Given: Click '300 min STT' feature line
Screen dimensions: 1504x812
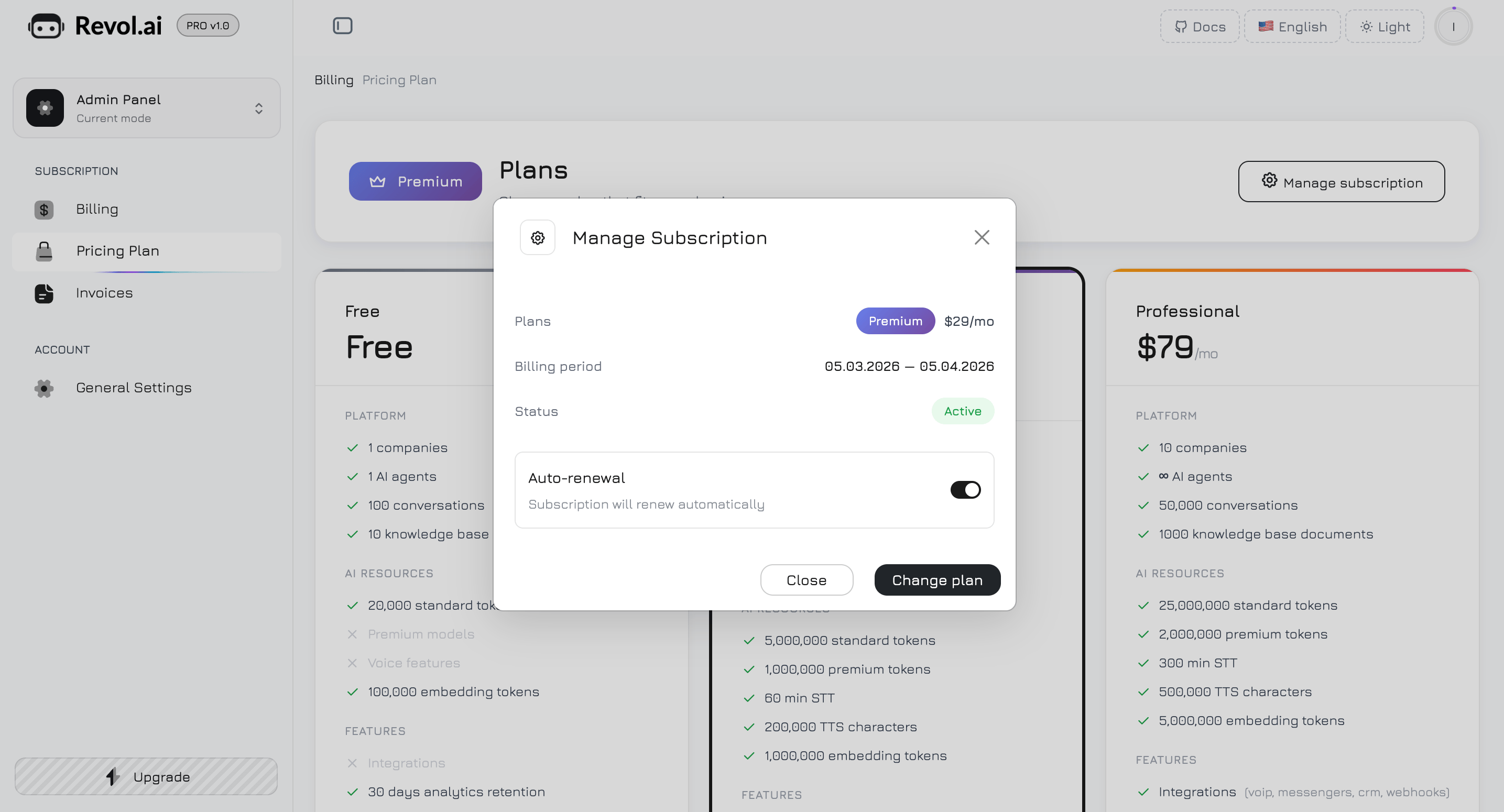Looking at the screenshot, I should click(x=1198, y=663).
